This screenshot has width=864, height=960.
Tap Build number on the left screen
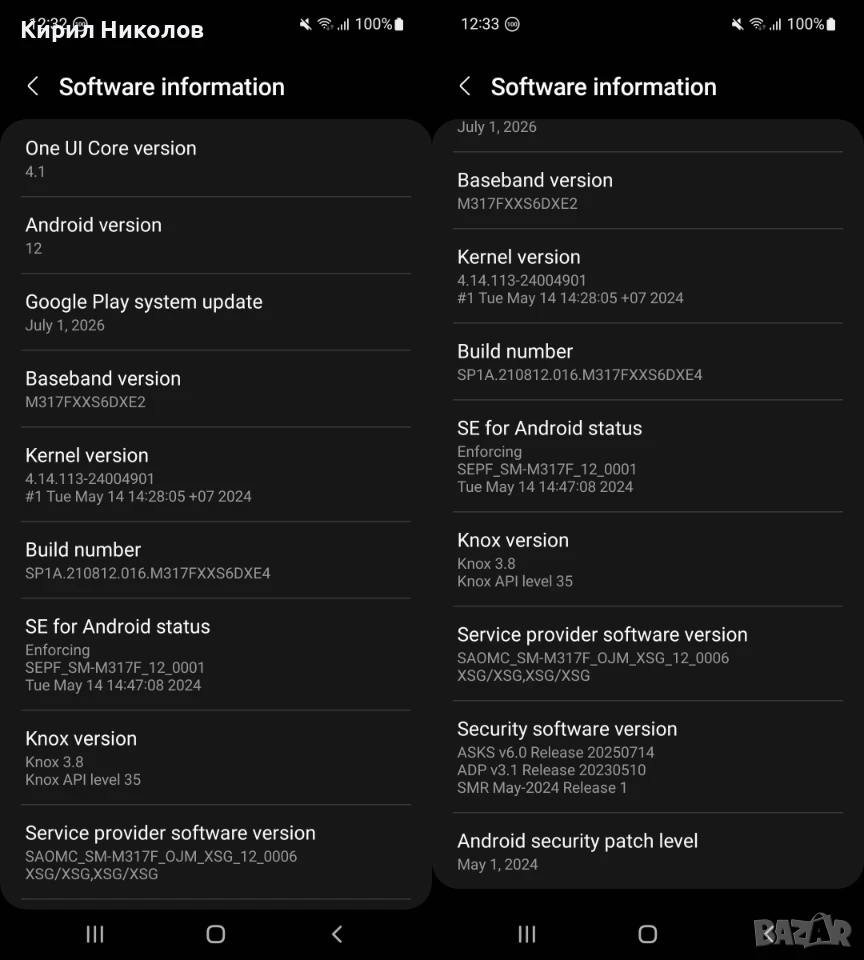[216, 560]
